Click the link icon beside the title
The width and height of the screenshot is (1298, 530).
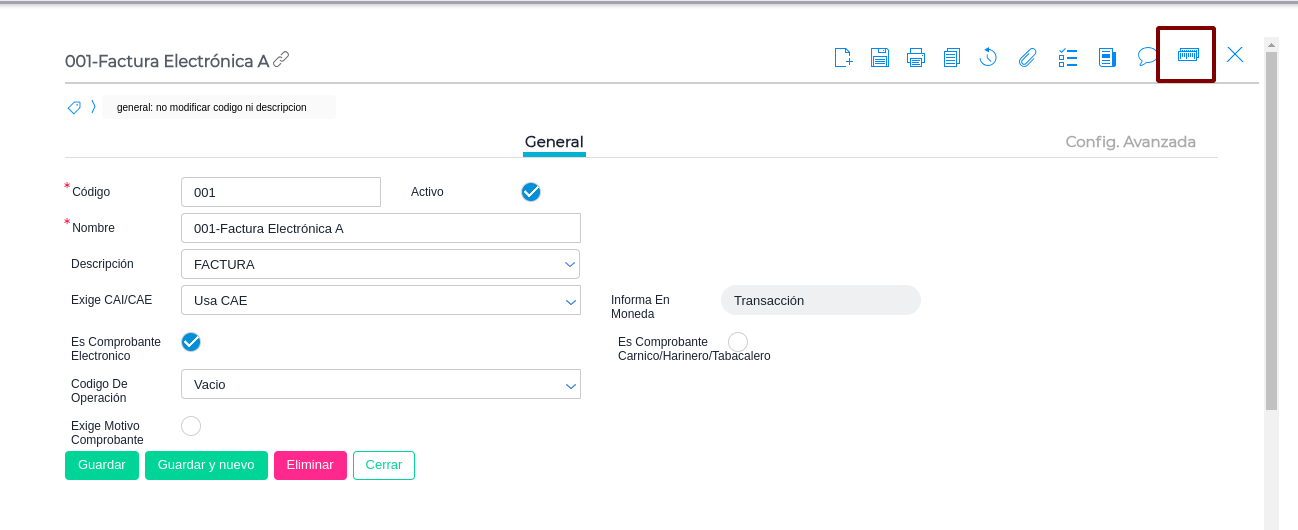click(281, 60)
